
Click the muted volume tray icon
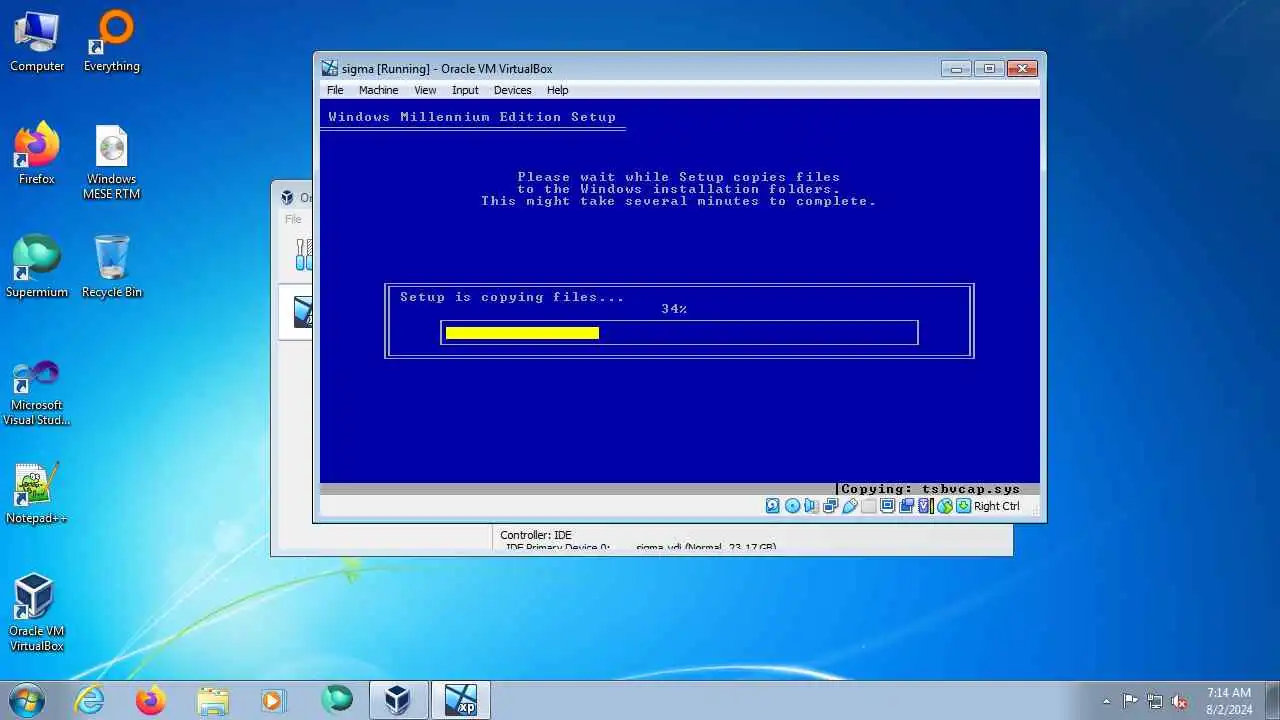1179,701
